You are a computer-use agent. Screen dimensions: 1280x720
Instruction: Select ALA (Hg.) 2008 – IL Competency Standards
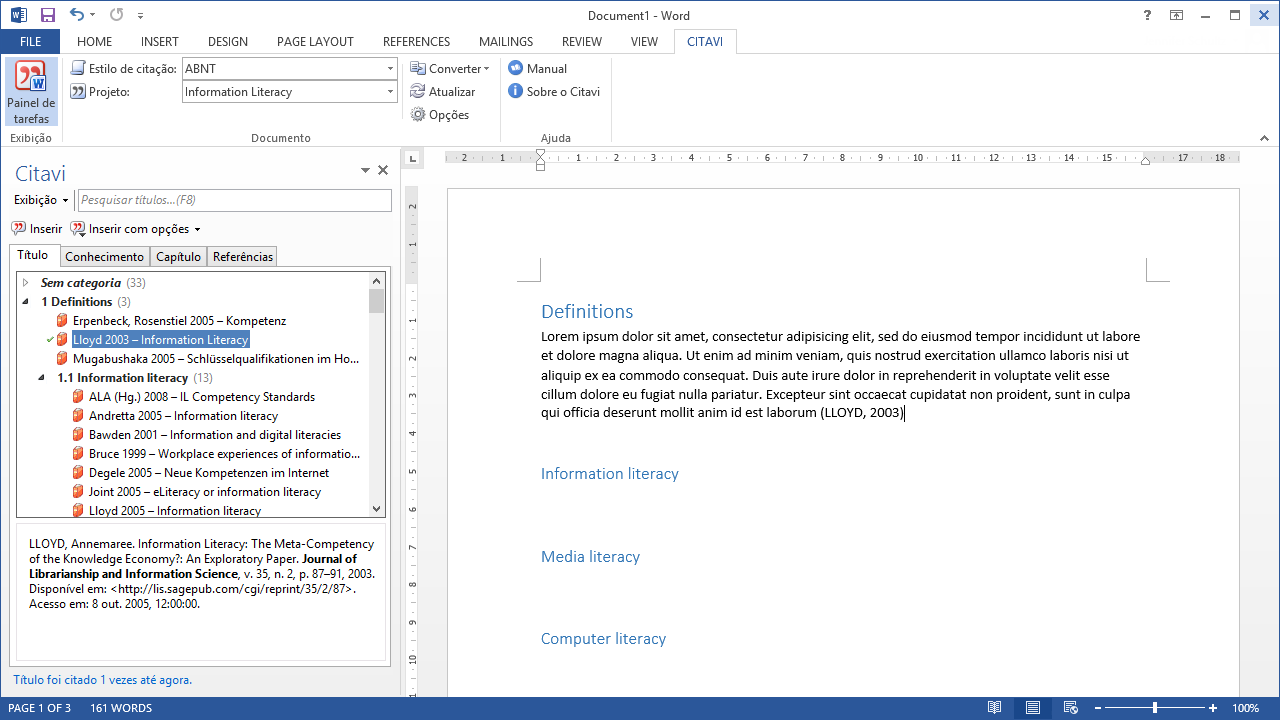202,397
